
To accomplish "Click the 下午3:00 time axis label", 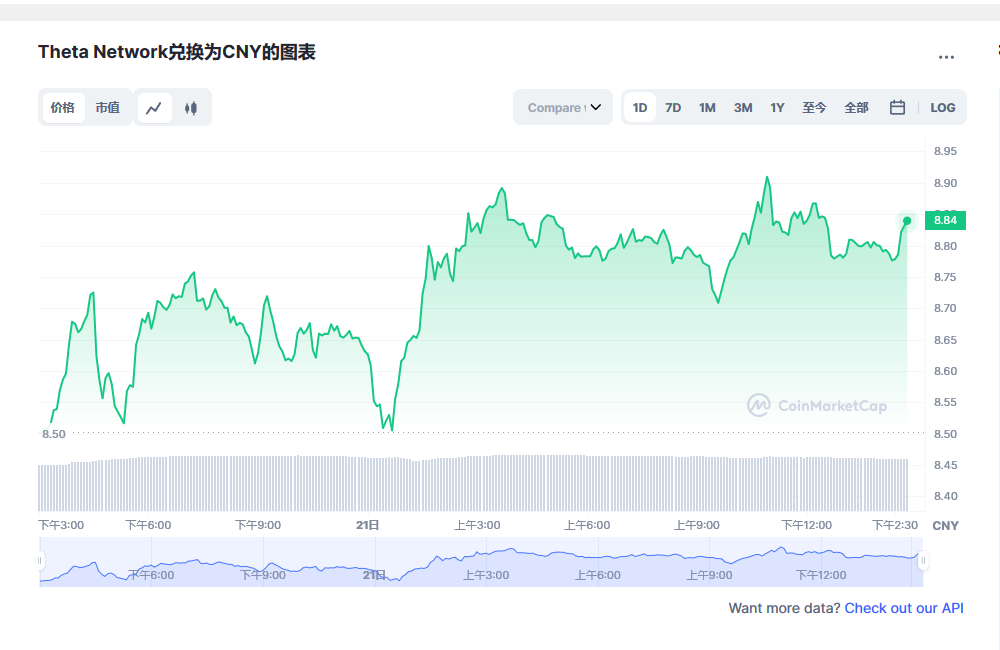I will [61, 525].
